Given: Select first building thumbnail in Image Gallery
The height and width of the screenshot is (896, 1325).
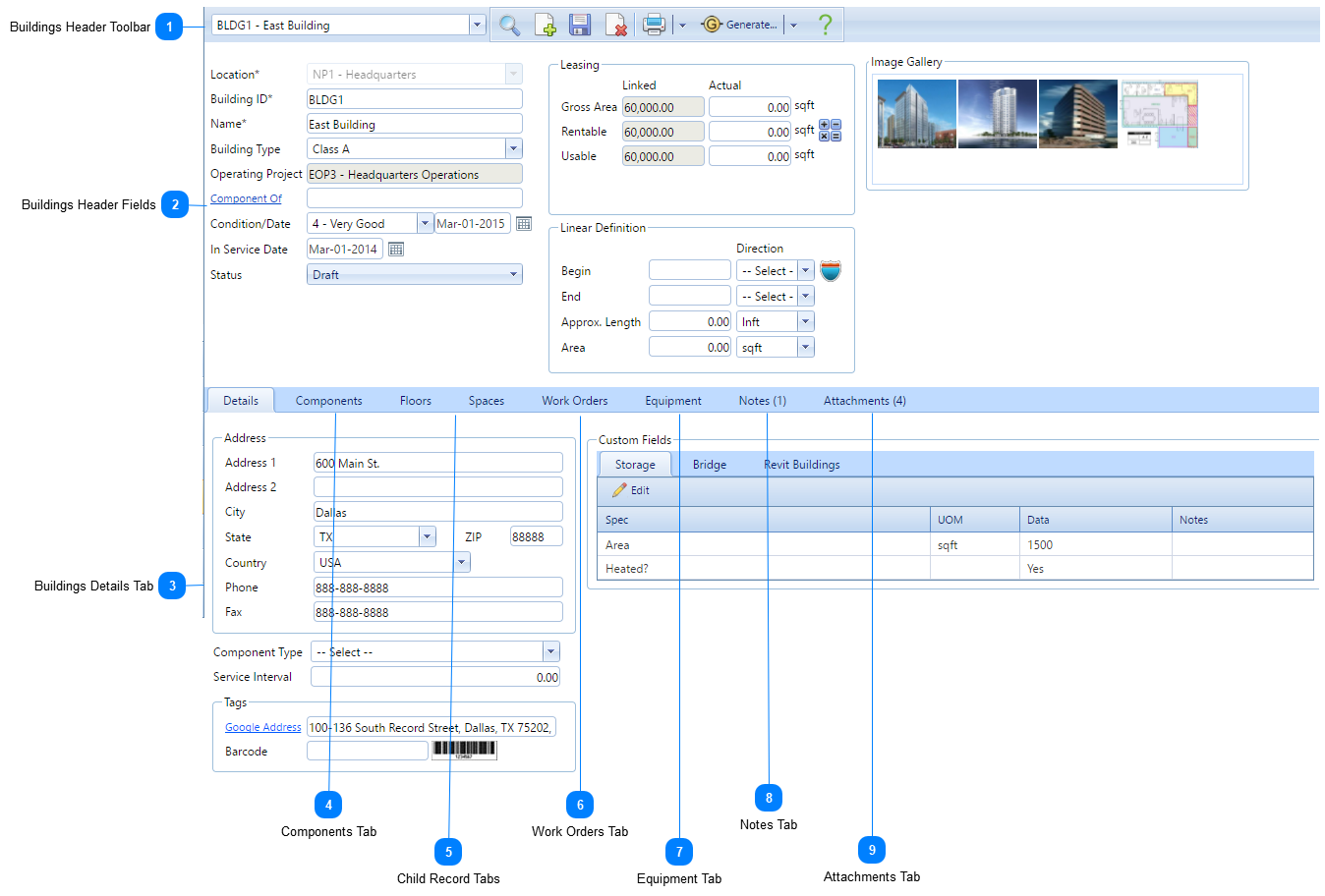Looking at the screenshot, I should (x=917, y=114).
